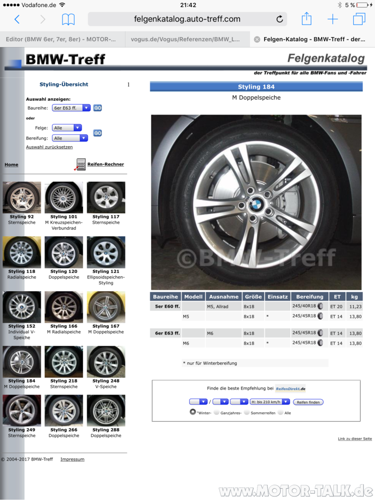Switch to the Editor (BMW 6er, 7er, 8er) tab
This screenshot has height=500, width=375.
[x=61, y=39]
